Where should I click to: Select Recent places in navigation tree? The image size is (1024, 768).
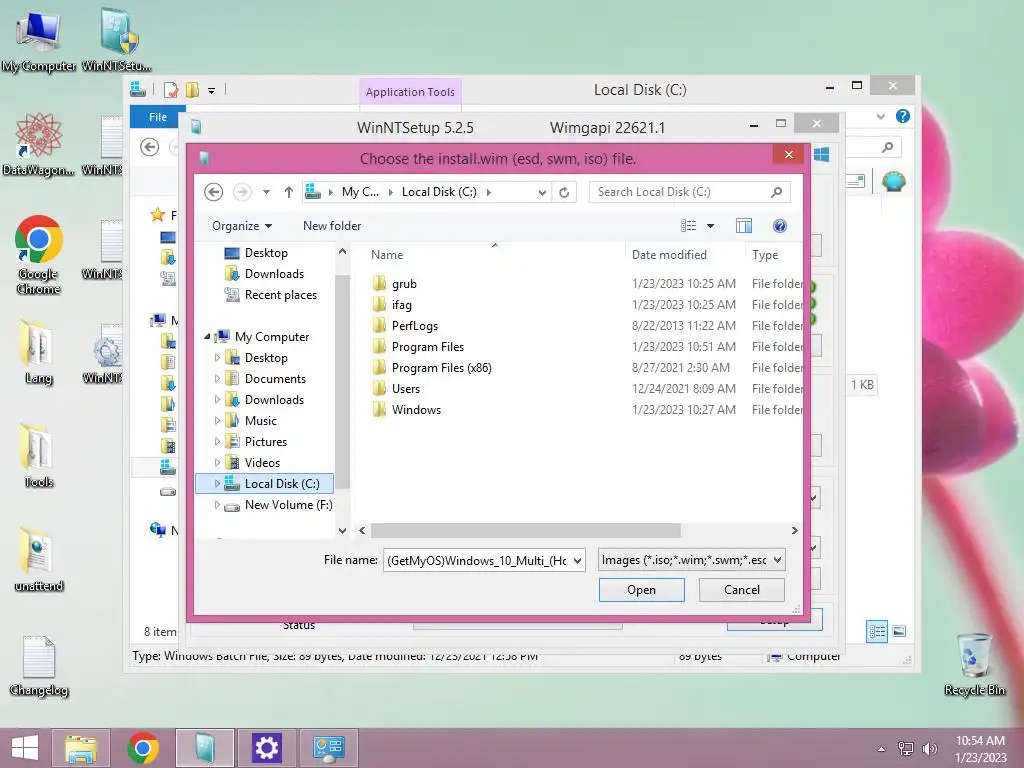(x=281, y=295)
